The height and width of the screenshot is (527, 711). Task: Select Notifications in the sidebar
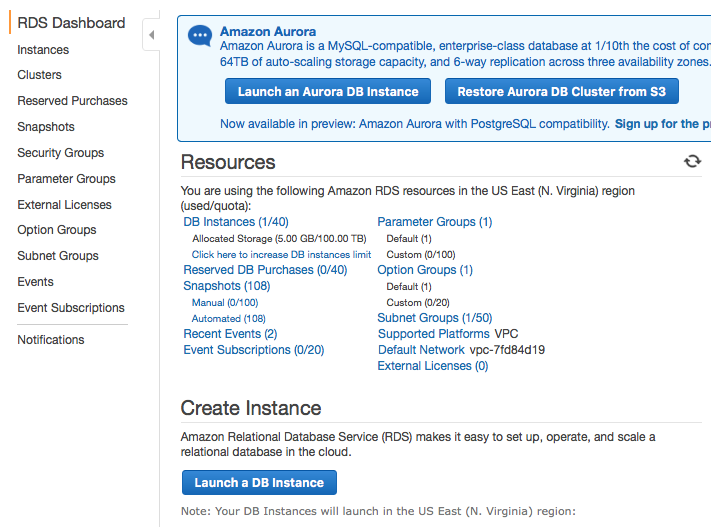(x=51, y=340)
